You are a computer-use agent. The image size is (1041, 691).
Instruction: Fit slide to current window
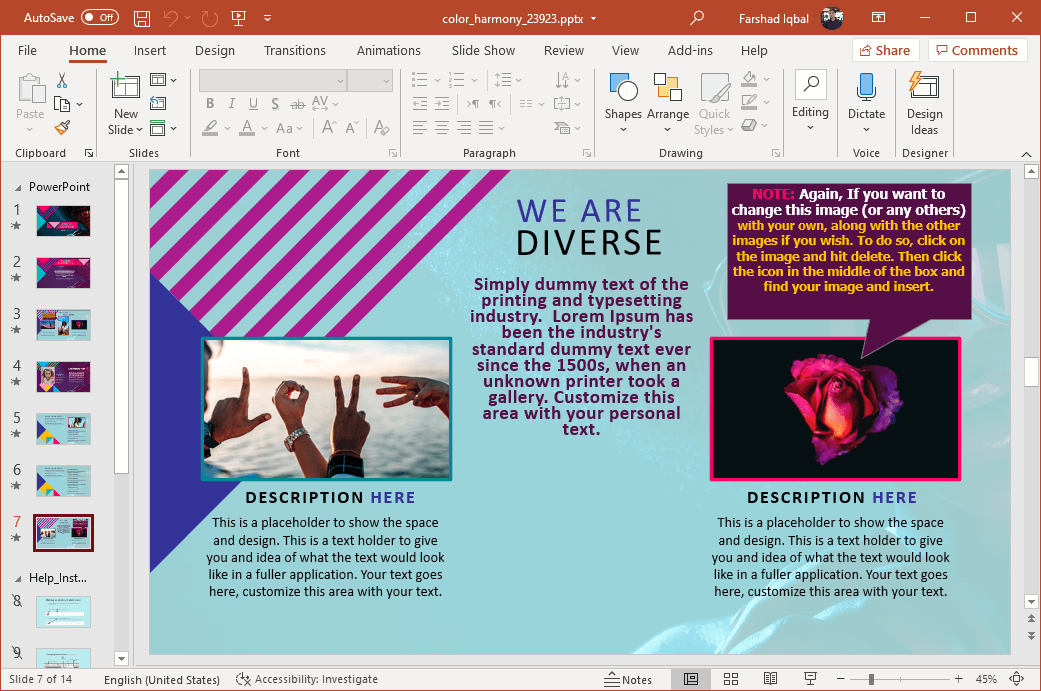tap(1017, 679)
